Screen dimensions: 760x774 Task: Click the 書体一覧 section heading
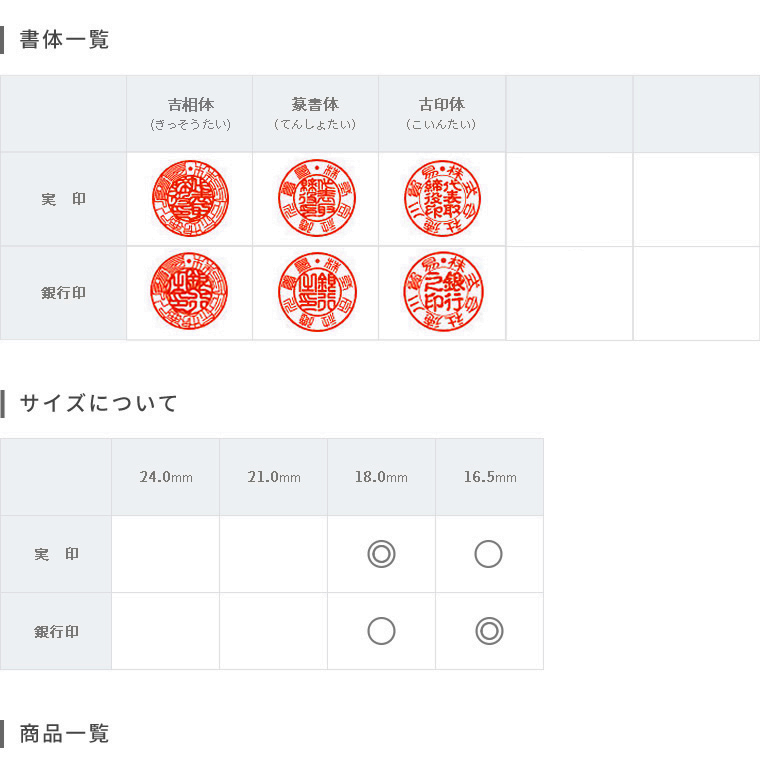point(64,39)
